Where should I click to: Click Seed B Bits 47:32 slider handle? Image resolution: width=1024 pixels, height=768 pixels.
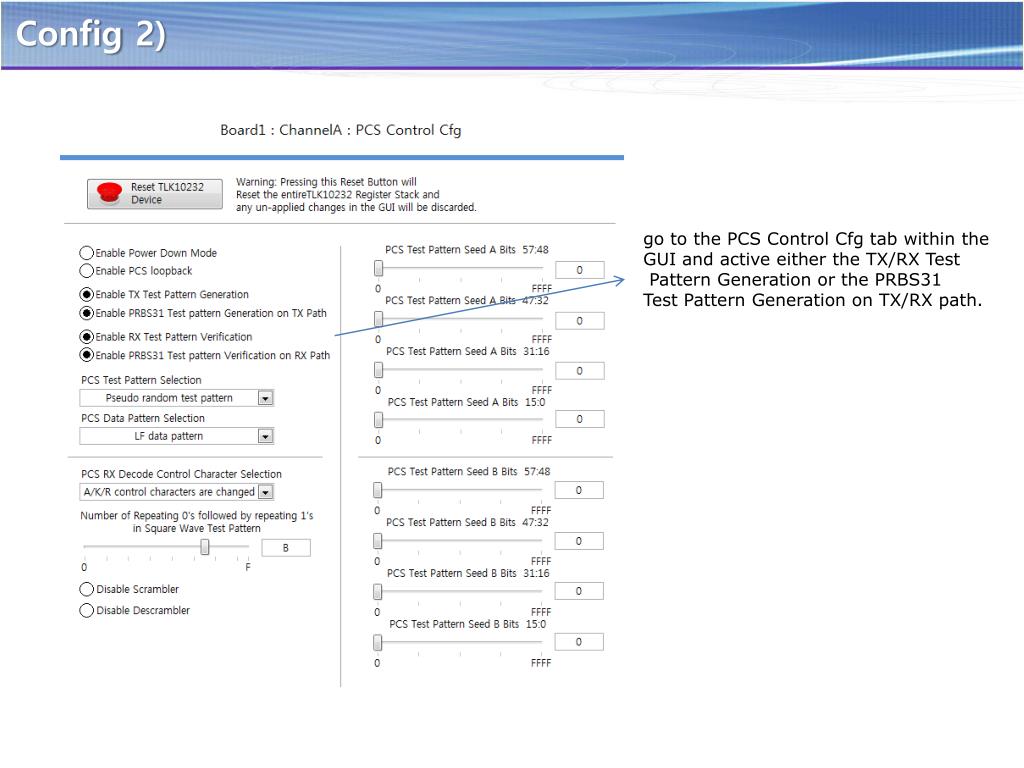(377, 541)
